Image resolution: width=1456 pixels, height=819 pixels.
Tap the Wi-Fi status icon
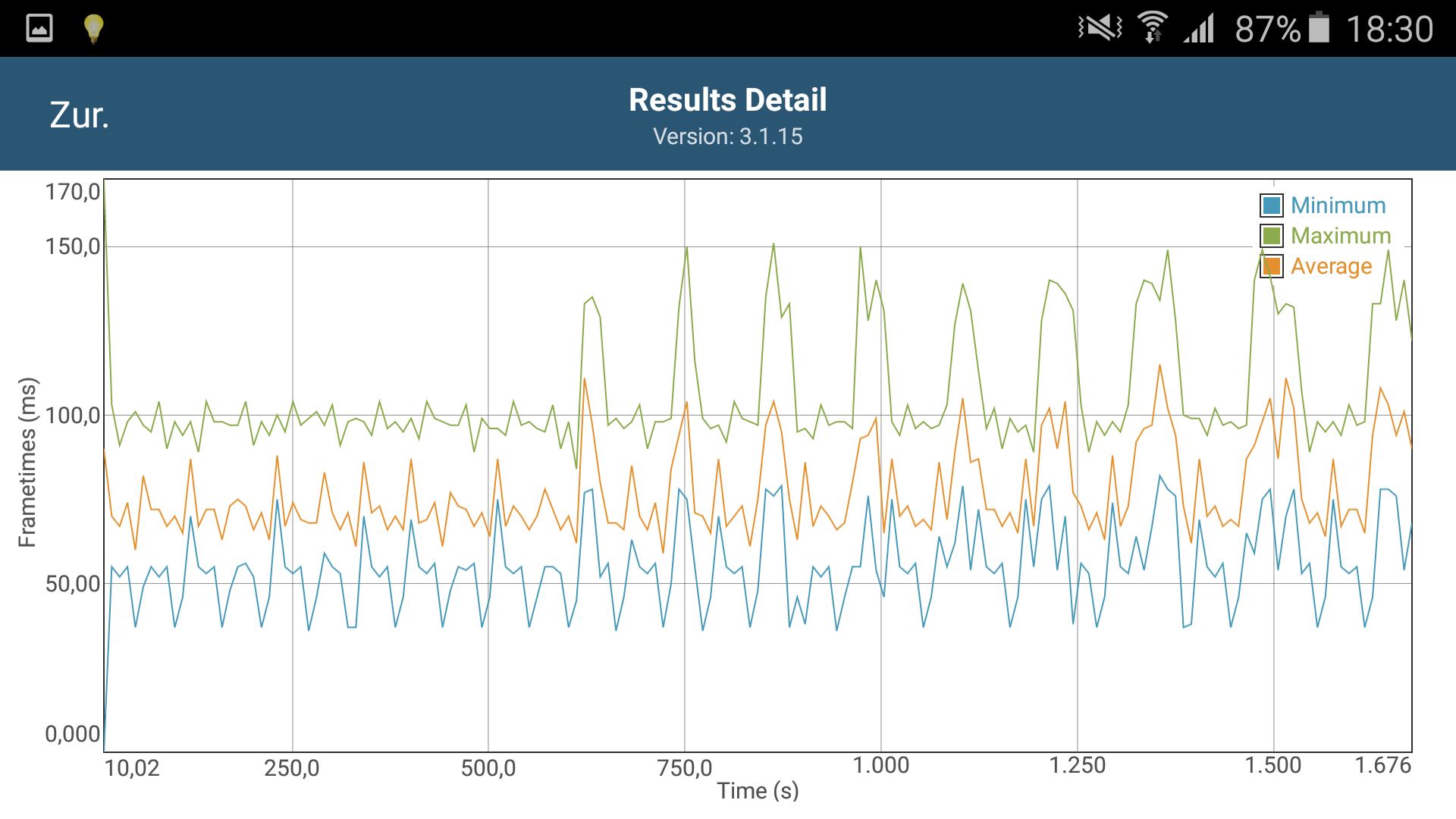(1152, 29)
